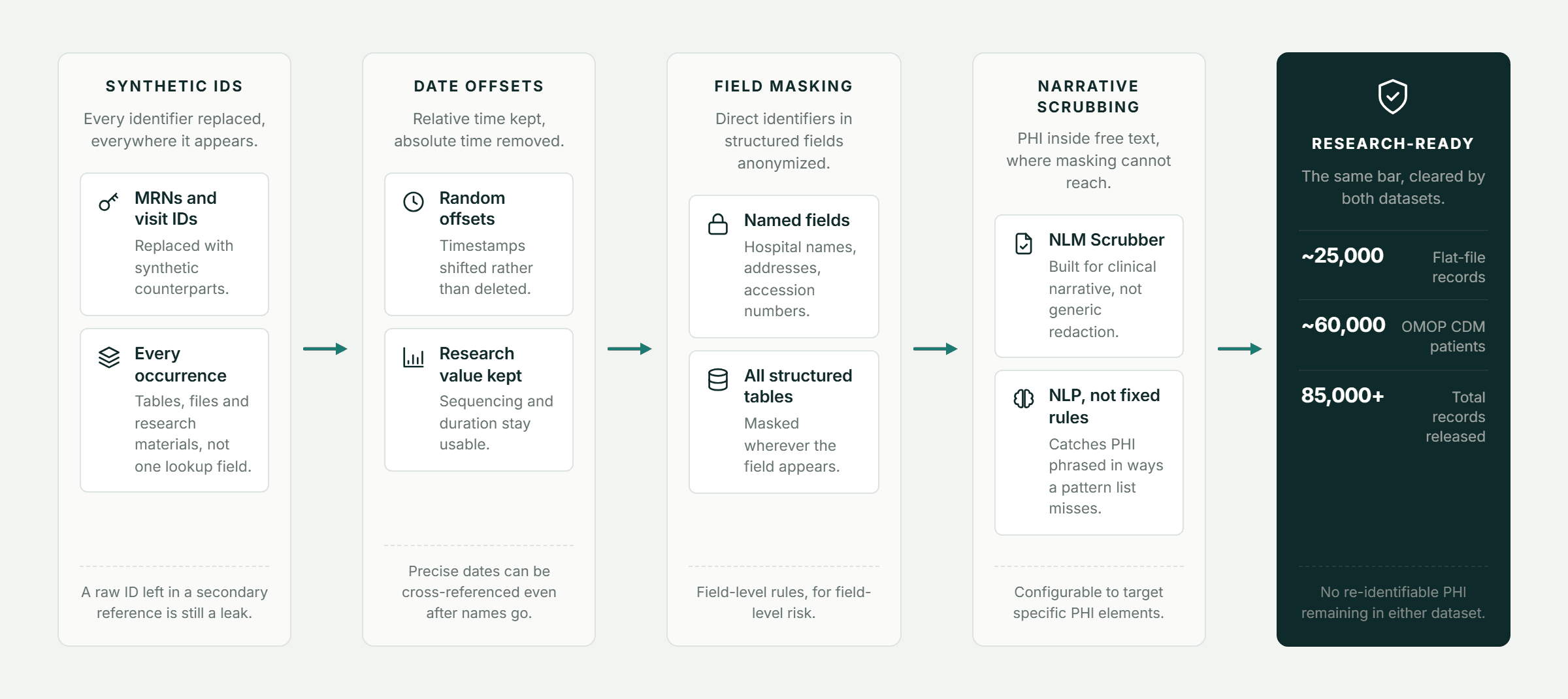
Task: Click the 85,000+ figure
Action: [x=1342, y=395]
